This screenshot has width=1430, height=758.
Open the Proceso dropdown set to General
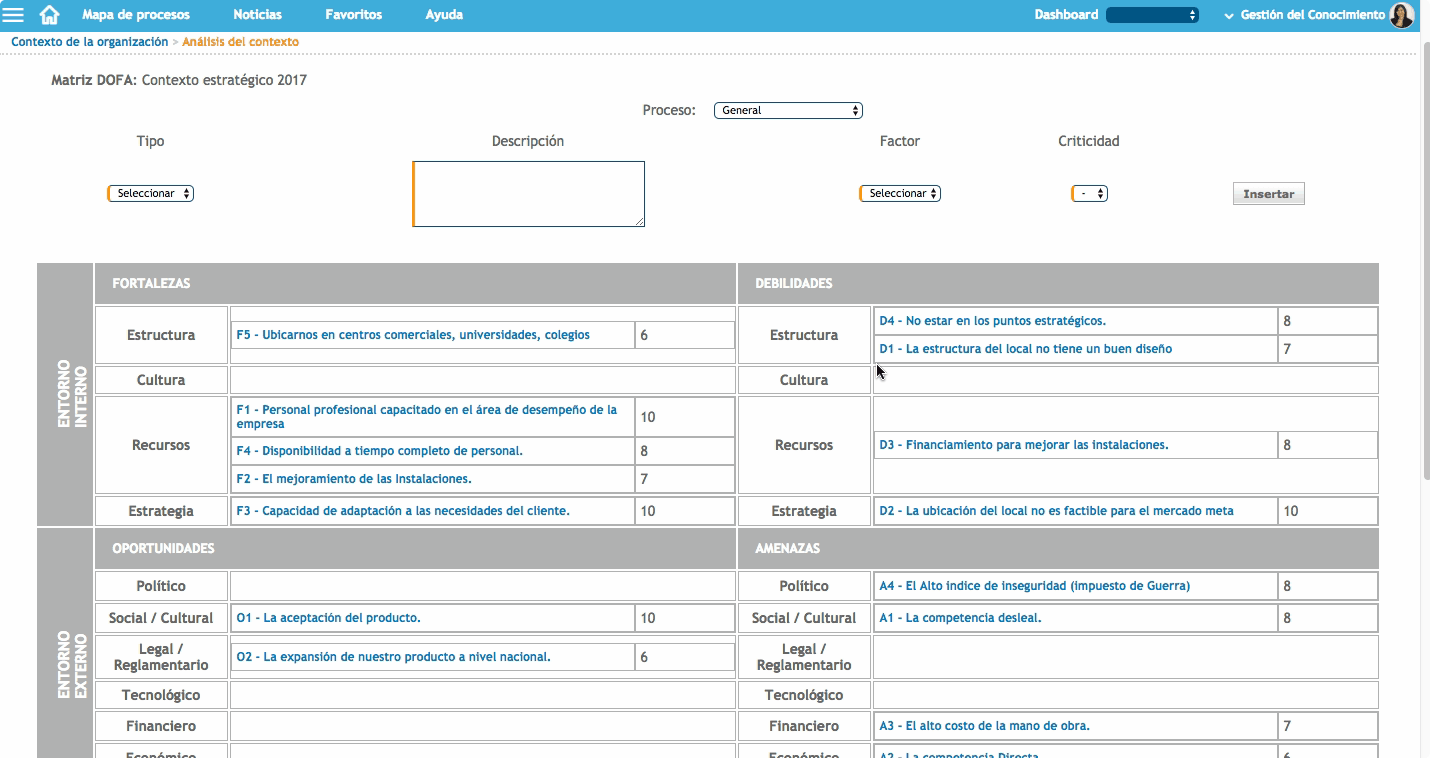tap(788, 111)
